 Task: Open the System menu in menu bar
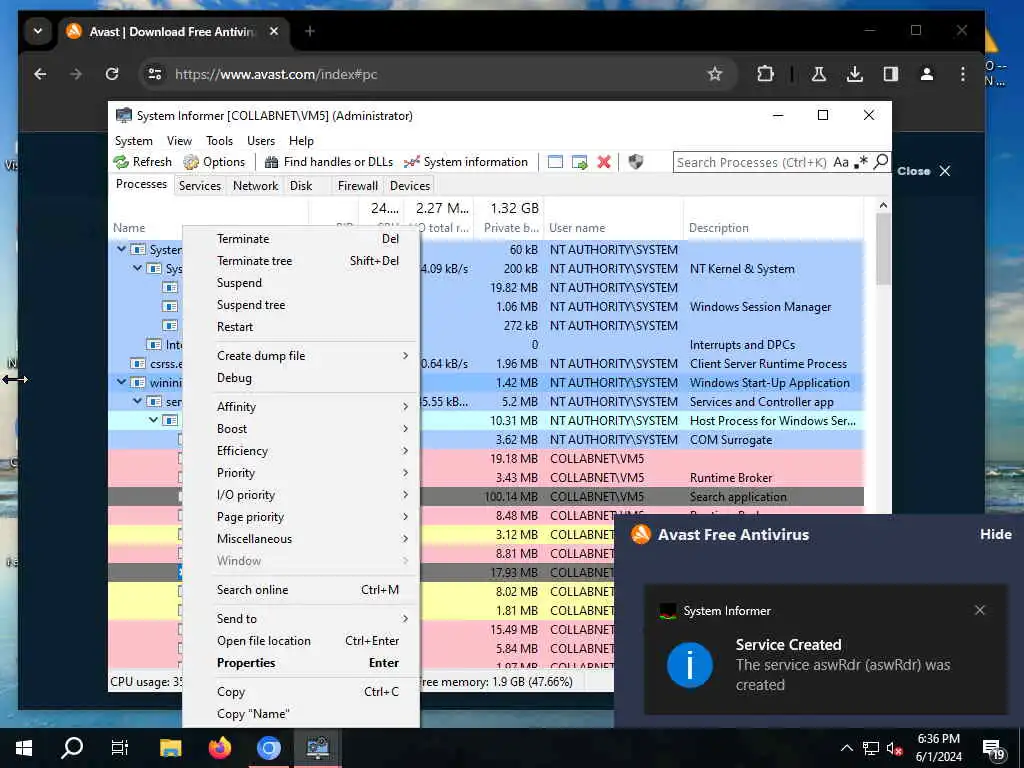pos(133,141)
